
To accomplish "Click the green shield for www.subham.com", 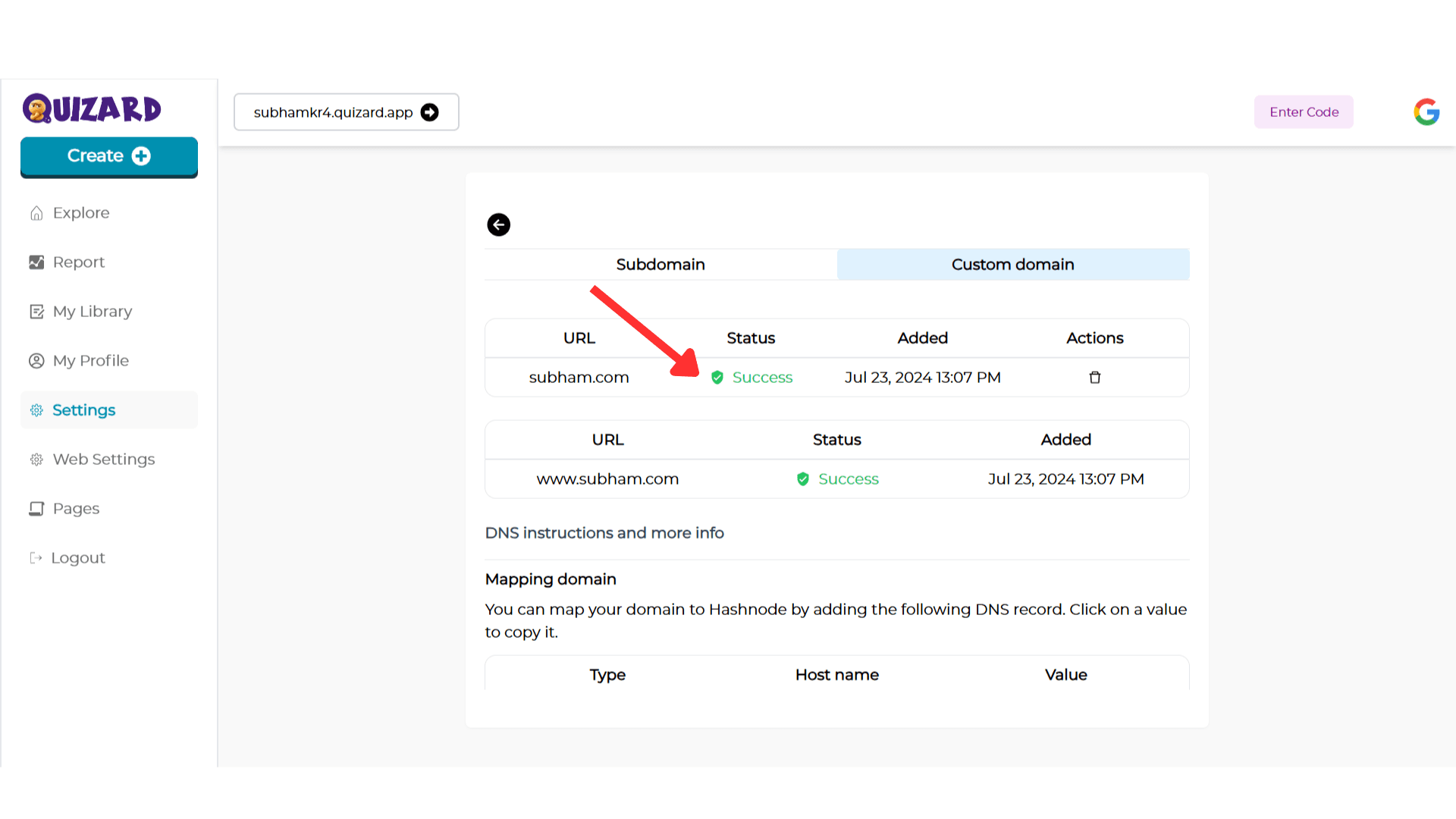I will [803, 479].
